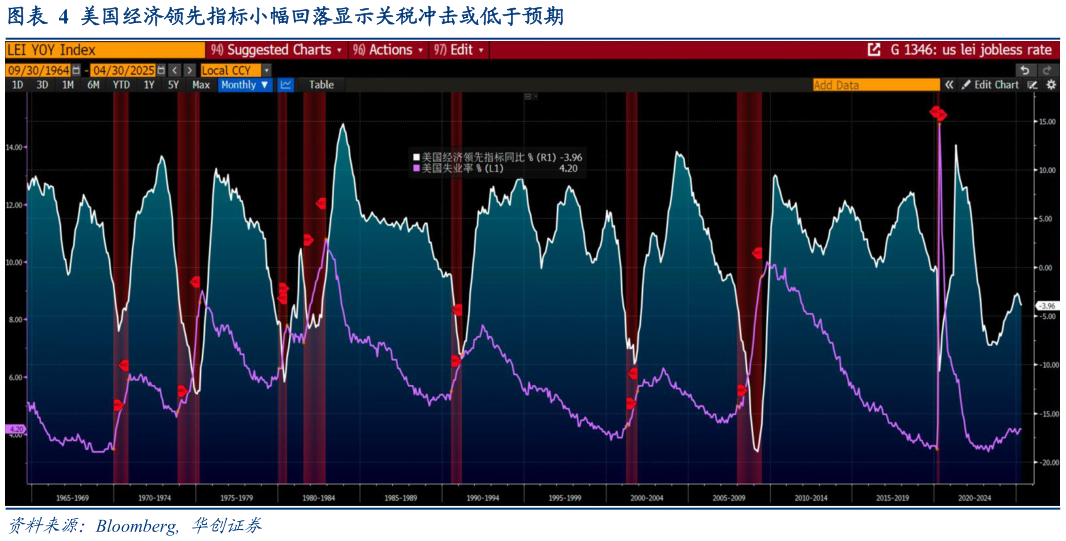1066x541 pixels.
Task: Select the 5Y time range
Action: [173, 85]
